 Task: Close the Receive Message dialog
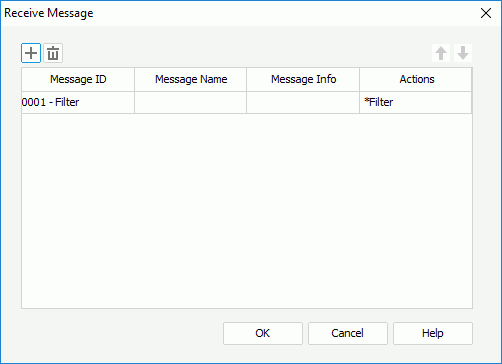tap(486, 13)
